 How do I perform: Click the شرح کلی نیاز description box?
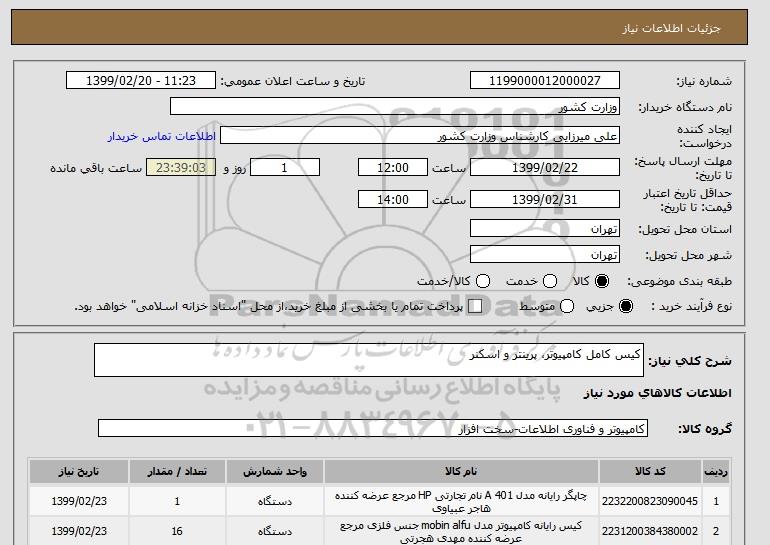(x=369, y=360)
